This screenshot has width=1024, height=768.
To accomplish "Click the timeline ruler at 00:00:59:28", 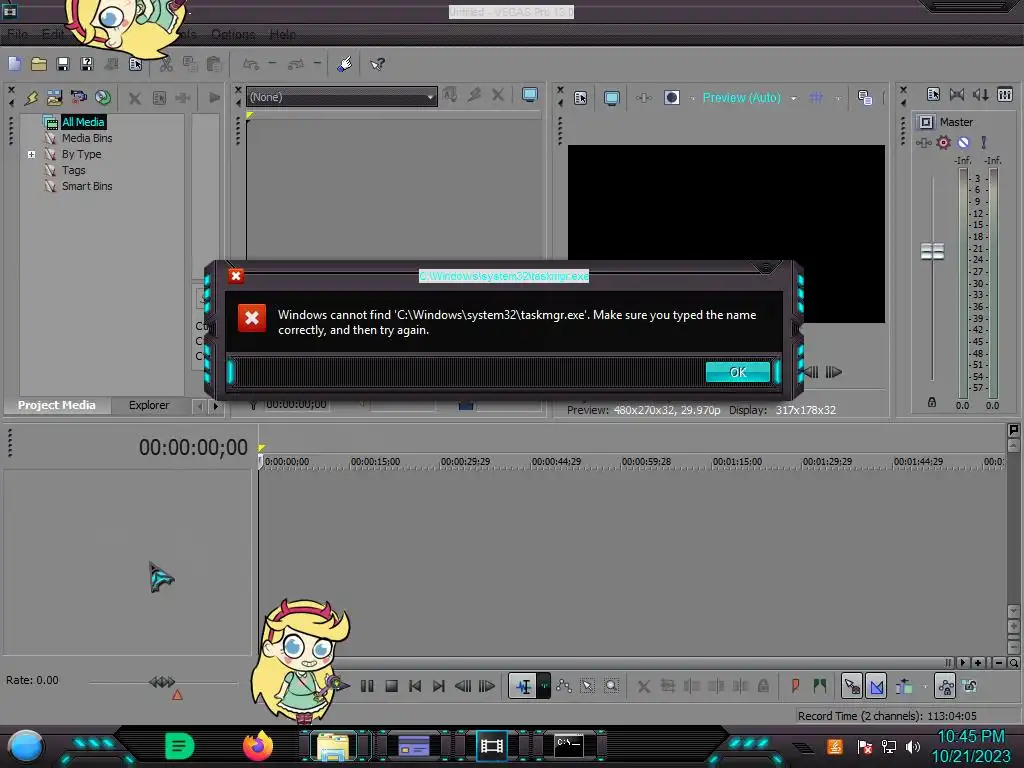I will pos(646,462).
